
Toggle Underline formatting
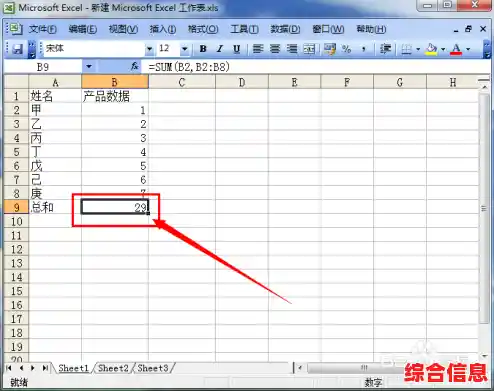(x=237, y=49)
